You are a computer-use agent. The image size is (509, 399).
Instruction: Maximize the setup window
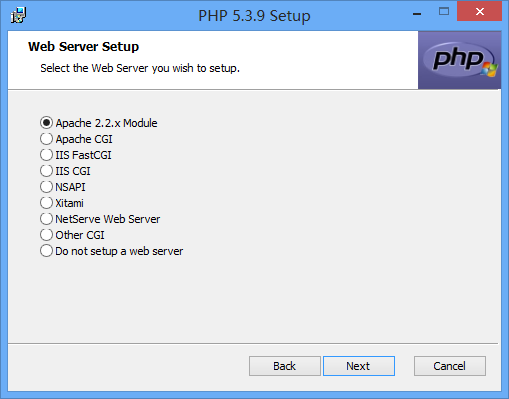click(444, 12)
